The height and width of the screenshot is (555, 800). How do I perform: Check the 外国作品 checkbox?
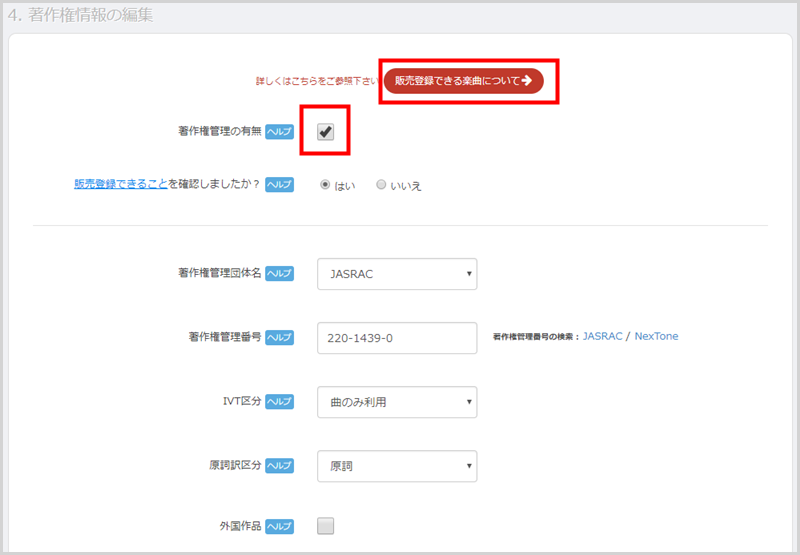(326, 526)
